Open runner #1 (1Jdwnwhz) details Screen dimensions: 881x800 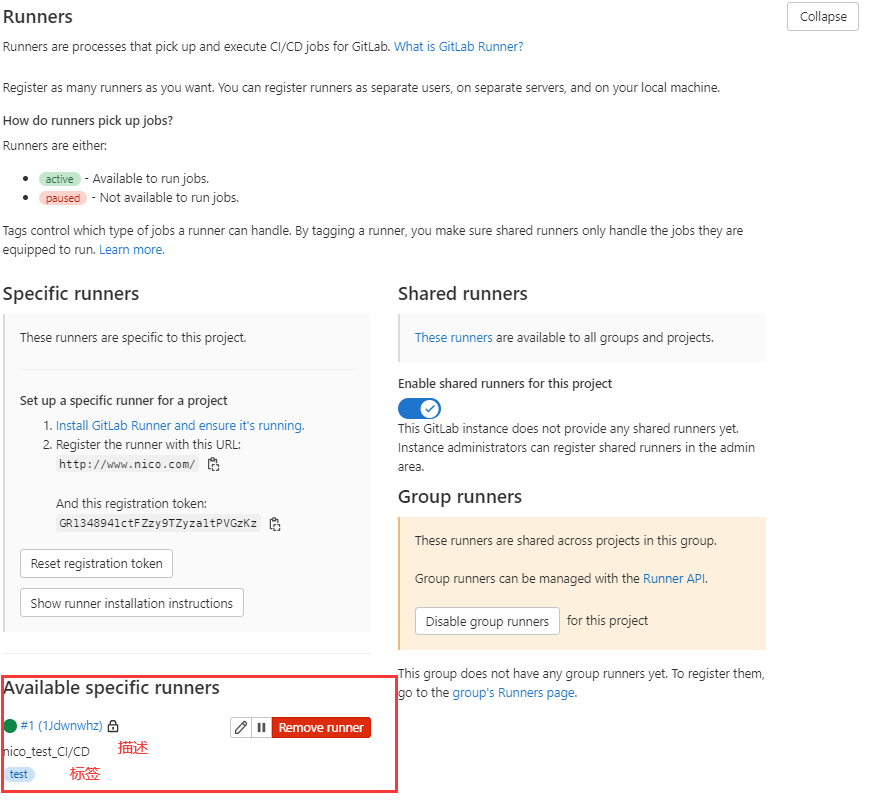(x=61, y=726)
